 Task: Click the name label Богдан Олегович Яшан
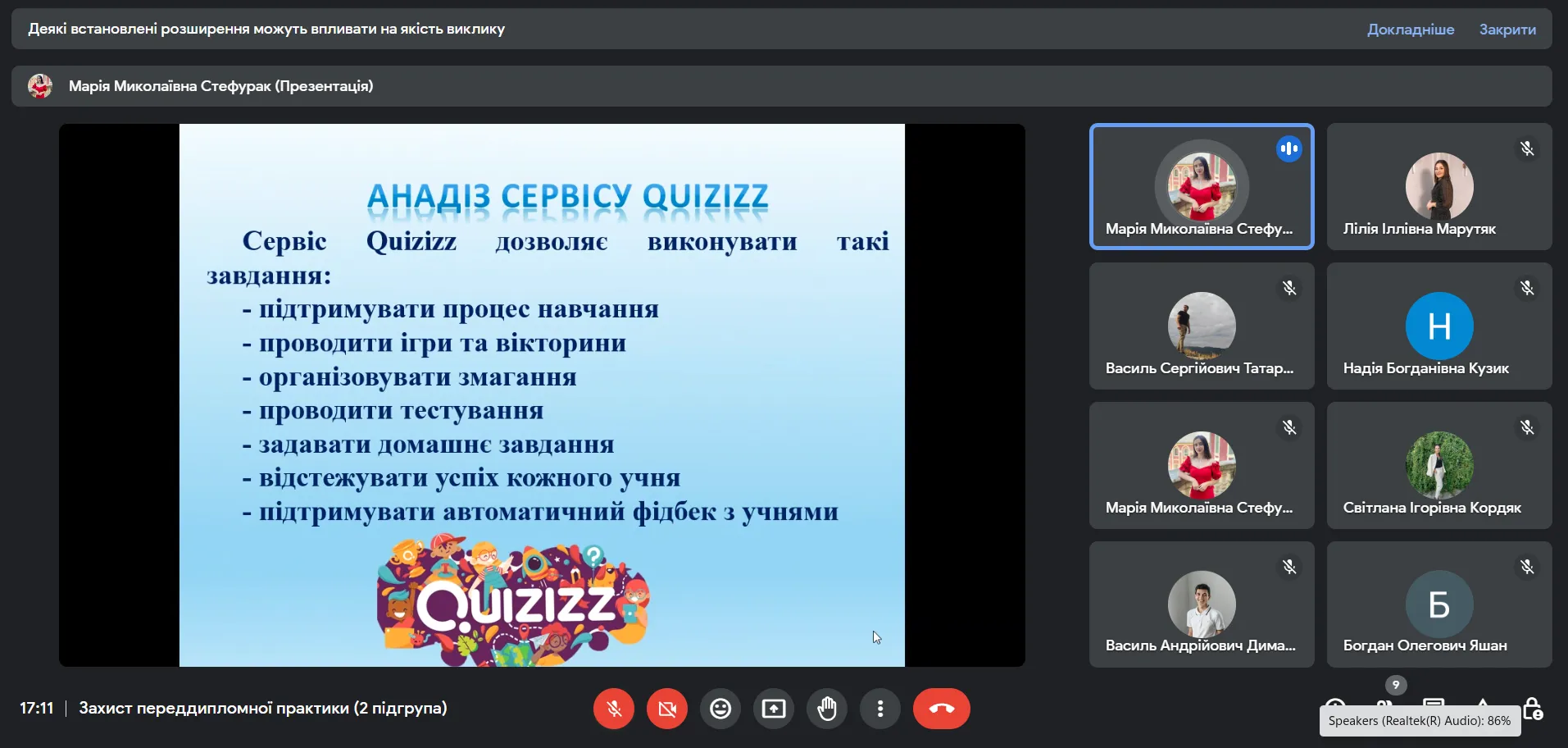[x=1425, y=645]
